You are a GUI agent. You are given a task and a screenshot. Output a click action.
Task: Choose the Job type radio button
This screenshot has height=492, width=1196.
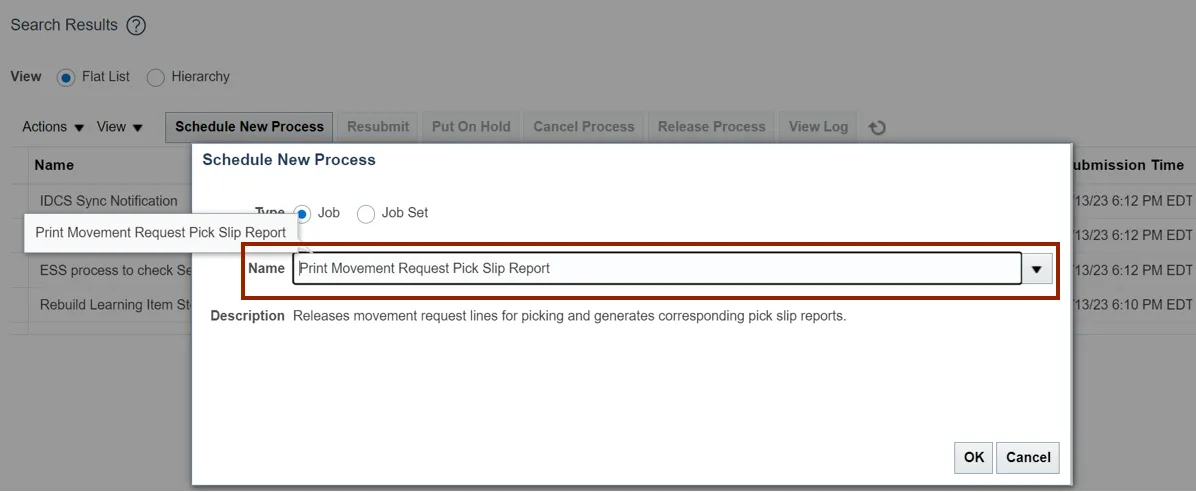(x=303, y=213)
